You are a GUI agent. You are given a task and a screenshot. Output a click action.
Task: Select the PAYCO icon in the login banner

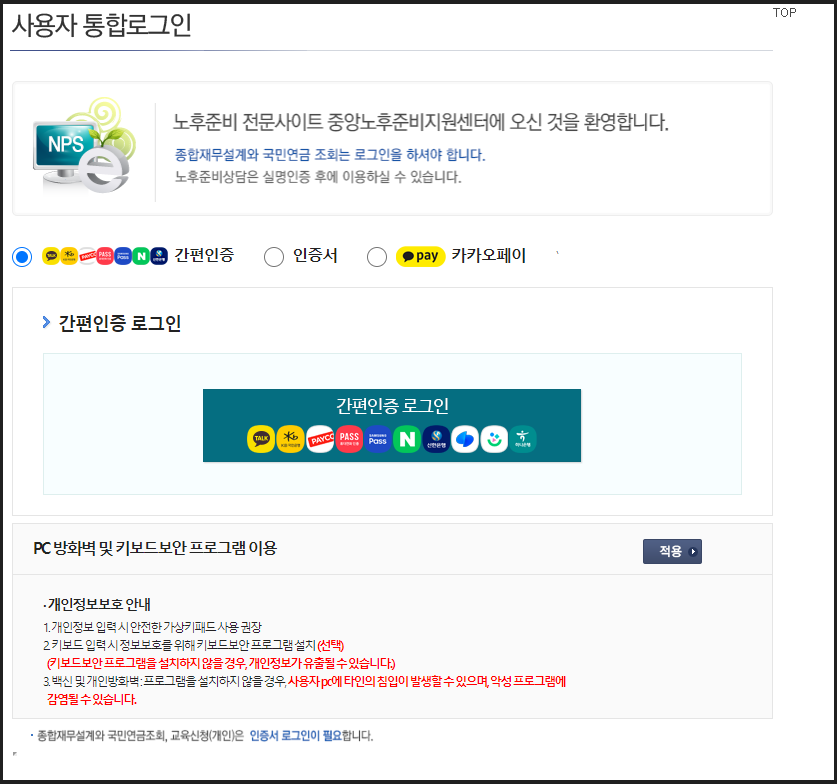coord(319,438)
